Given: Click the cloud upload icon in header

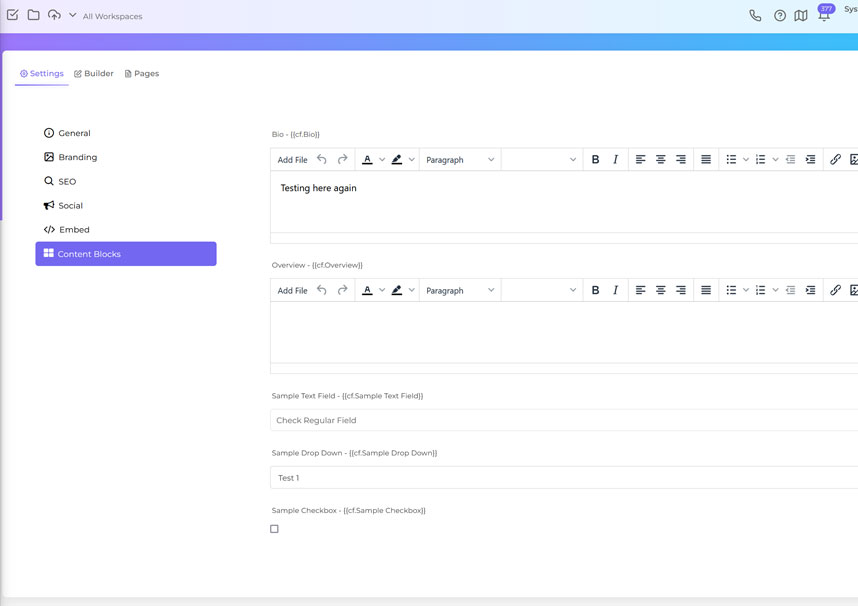Looking at the screenshot, I should [x=54, y=15].
